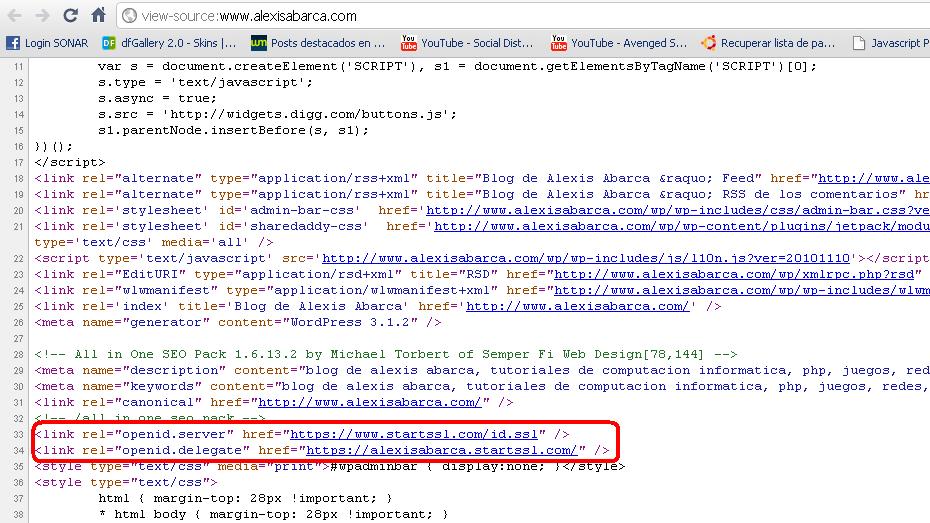Click the meta name description line
Image resolution: width=930 pixels, height=523 pixels.
coord(482,371)
